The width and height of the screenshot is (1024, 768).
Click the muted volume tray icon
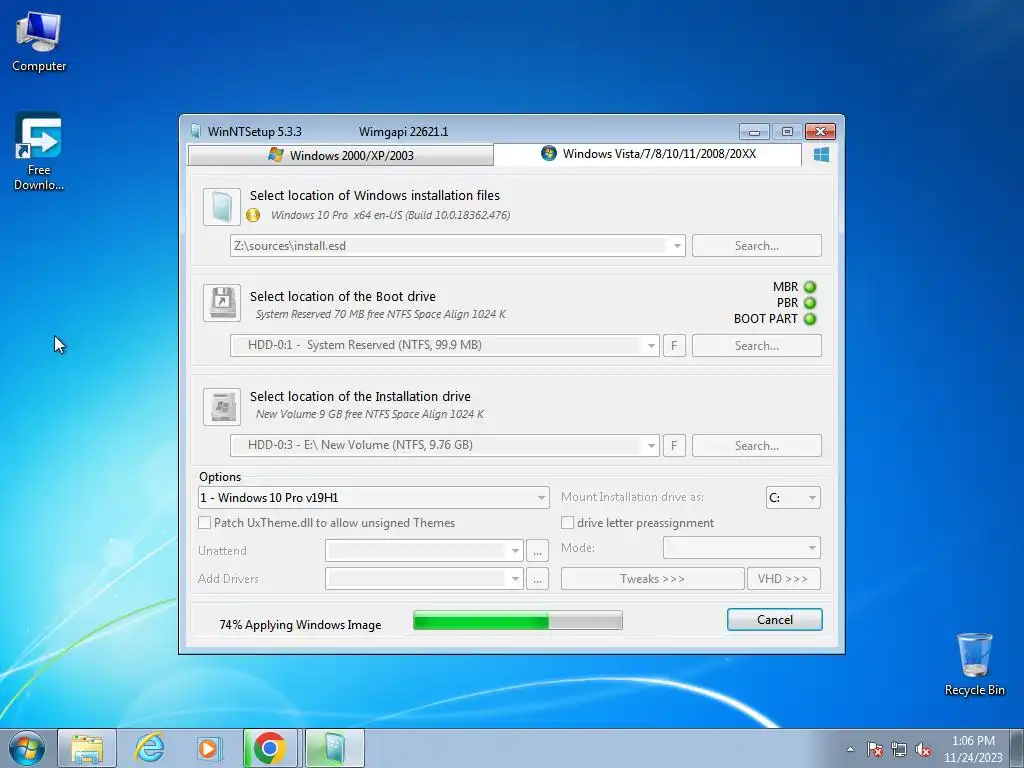coord(923,749)
